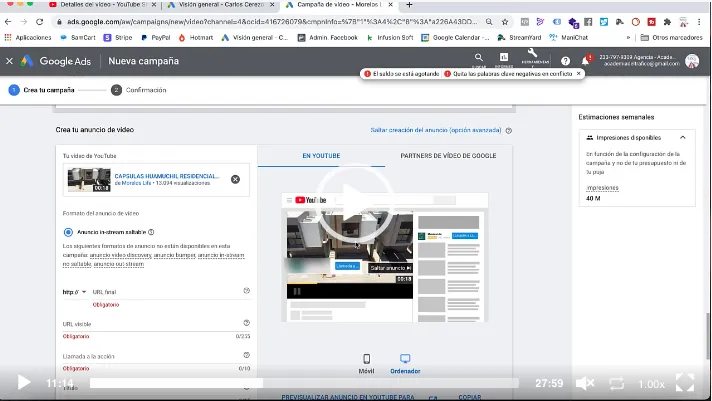
Task: Open help icon next to URL visible
Action: 247,323
